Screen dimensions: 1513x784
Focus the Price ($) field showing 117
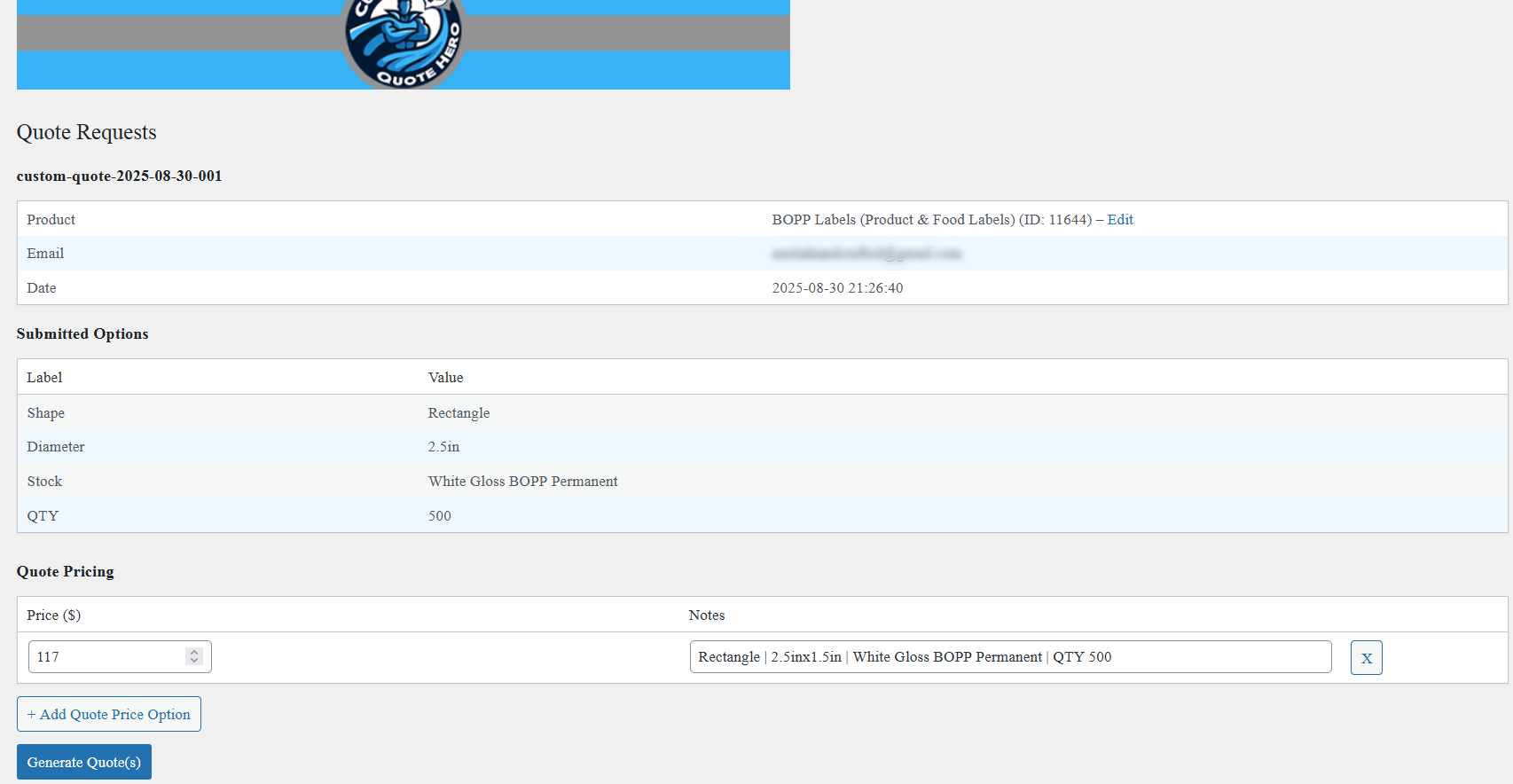click(106, 657)
